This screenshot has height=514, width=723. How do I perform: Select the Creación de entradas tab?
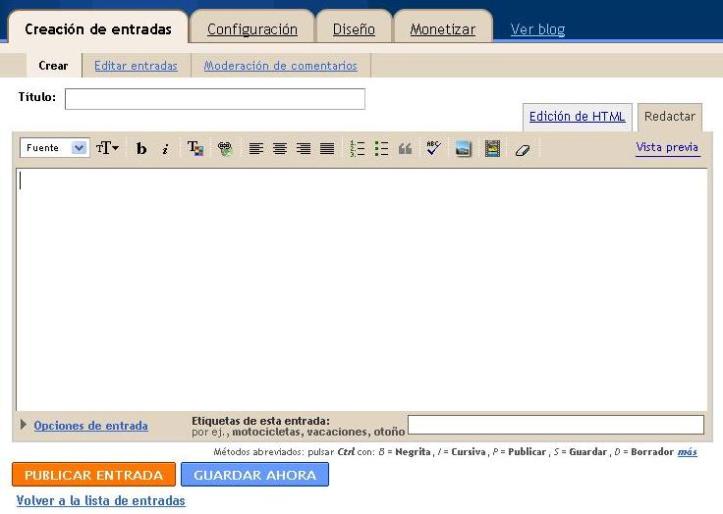click(x=98, y=29)
